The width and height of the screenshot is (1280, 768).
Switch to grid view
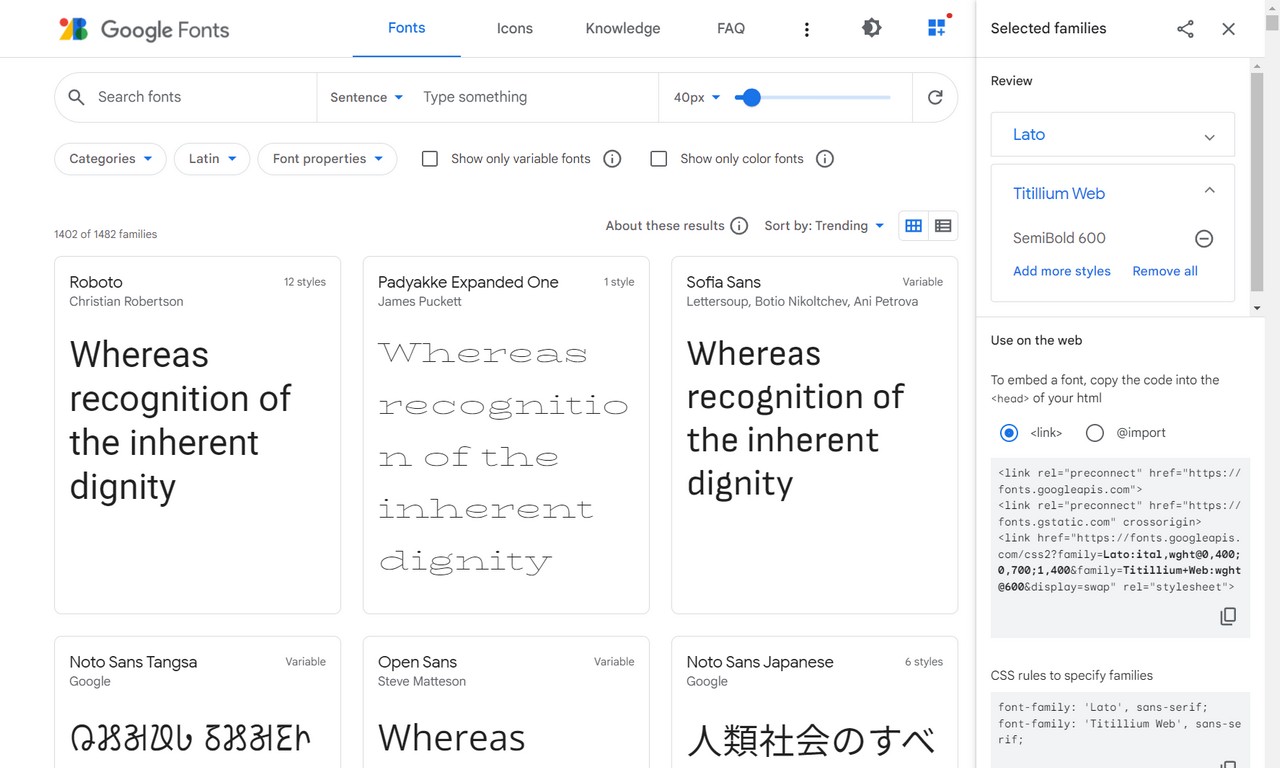click(x=913, y=226)
